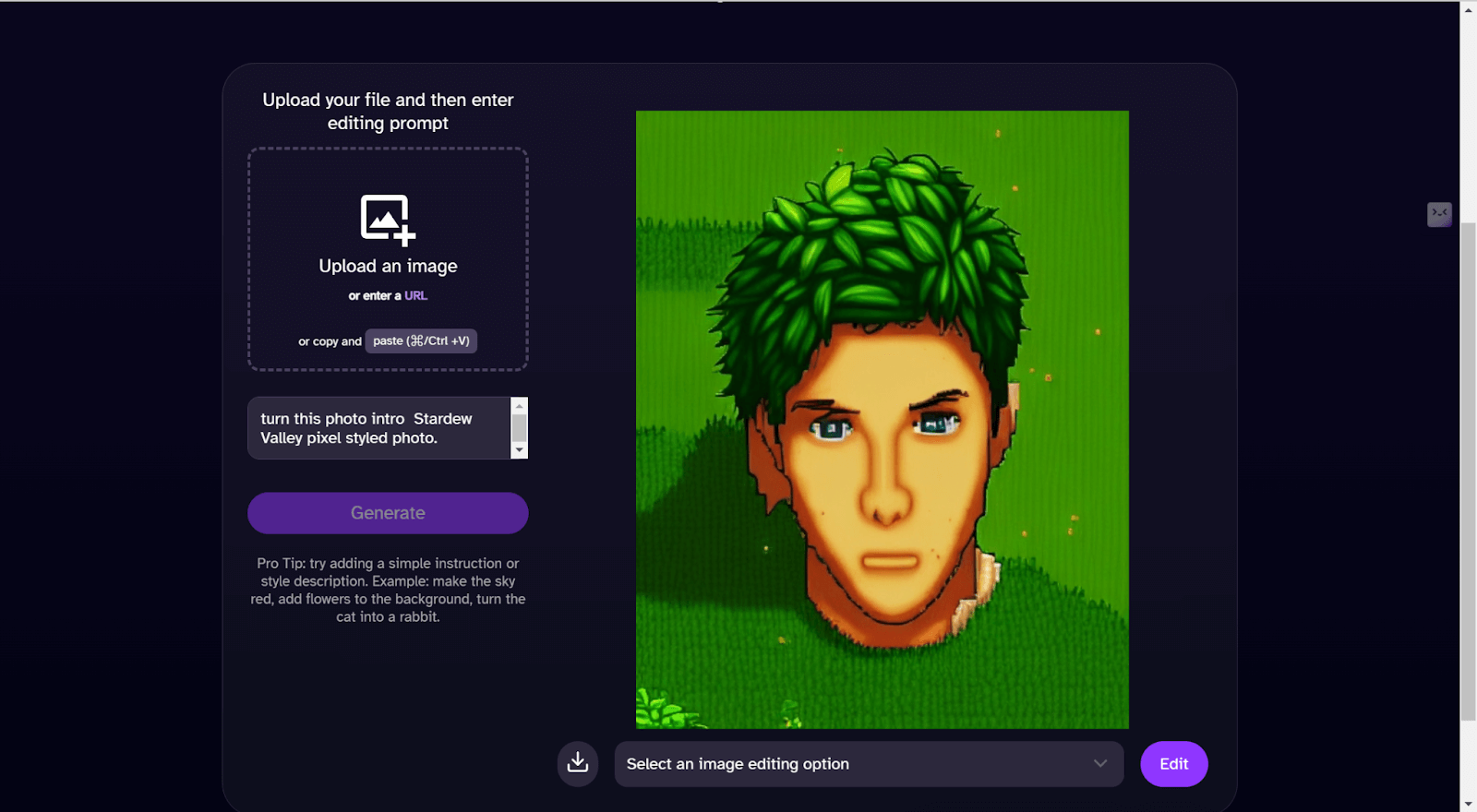Click the upload image icon
The height and width of the screenshot is (812, 1477).
[388, 220]
